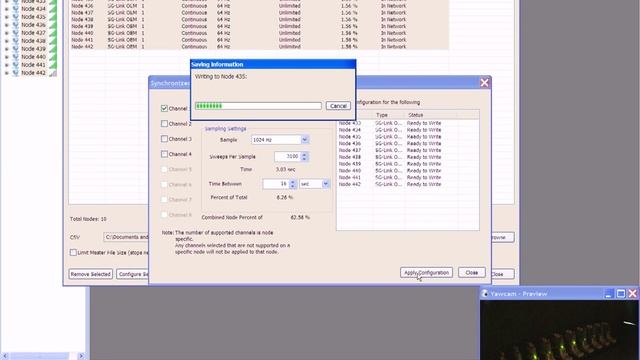
Task: Click the grayed Channel 8 checkbox
Action: point(164,215)
